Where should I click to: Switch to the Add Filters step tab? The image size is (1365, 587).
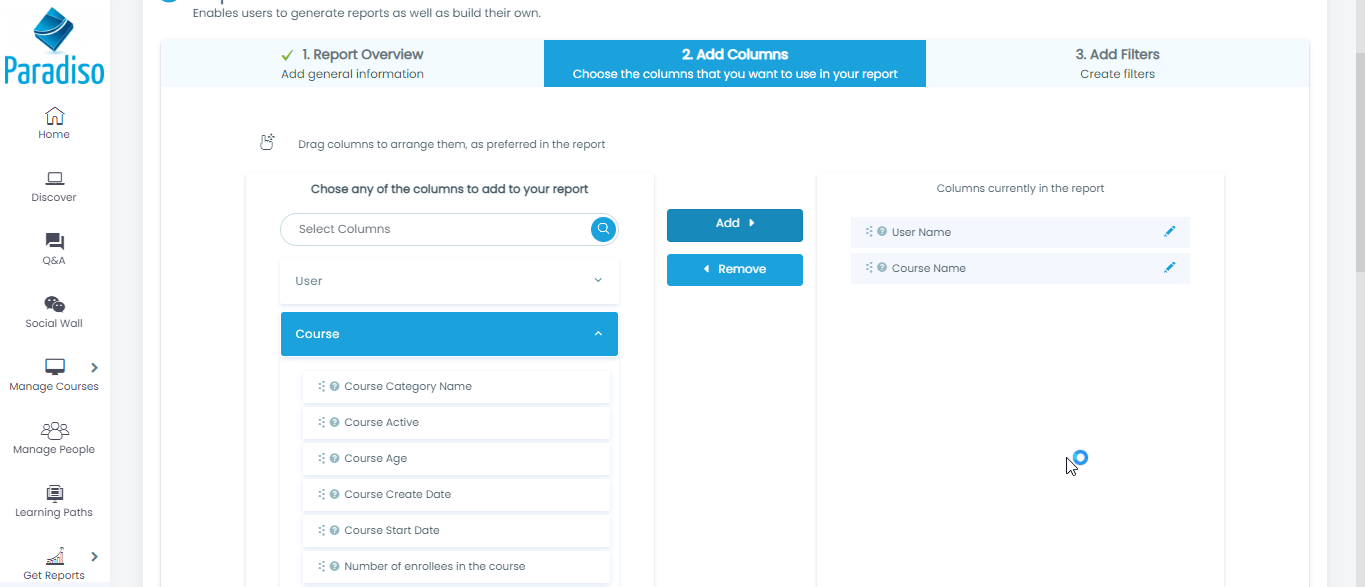tap(1117, 63)
